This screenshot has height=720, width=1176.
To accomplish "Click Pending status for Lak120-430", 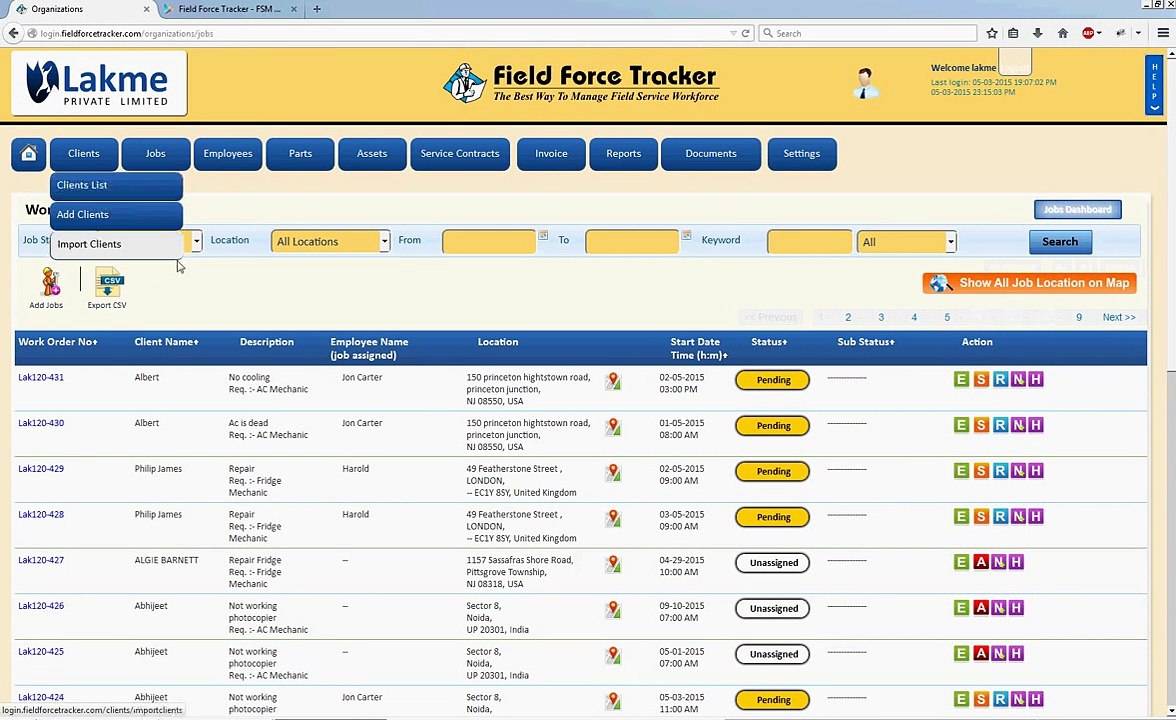I will coord(772,425).
